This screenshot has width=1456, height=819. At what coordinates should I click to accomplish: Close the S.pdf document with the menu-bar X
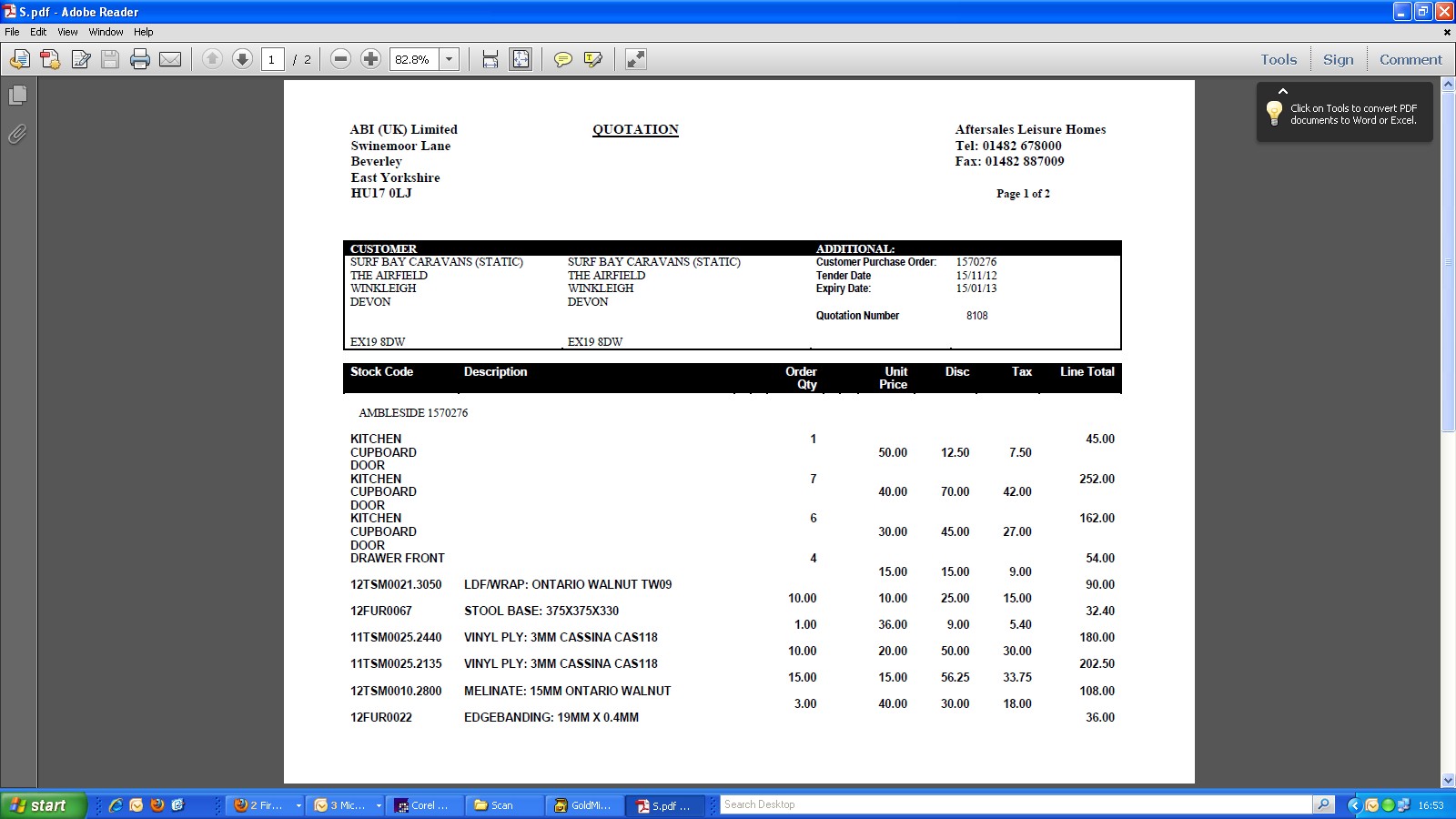click(1447, 32)
